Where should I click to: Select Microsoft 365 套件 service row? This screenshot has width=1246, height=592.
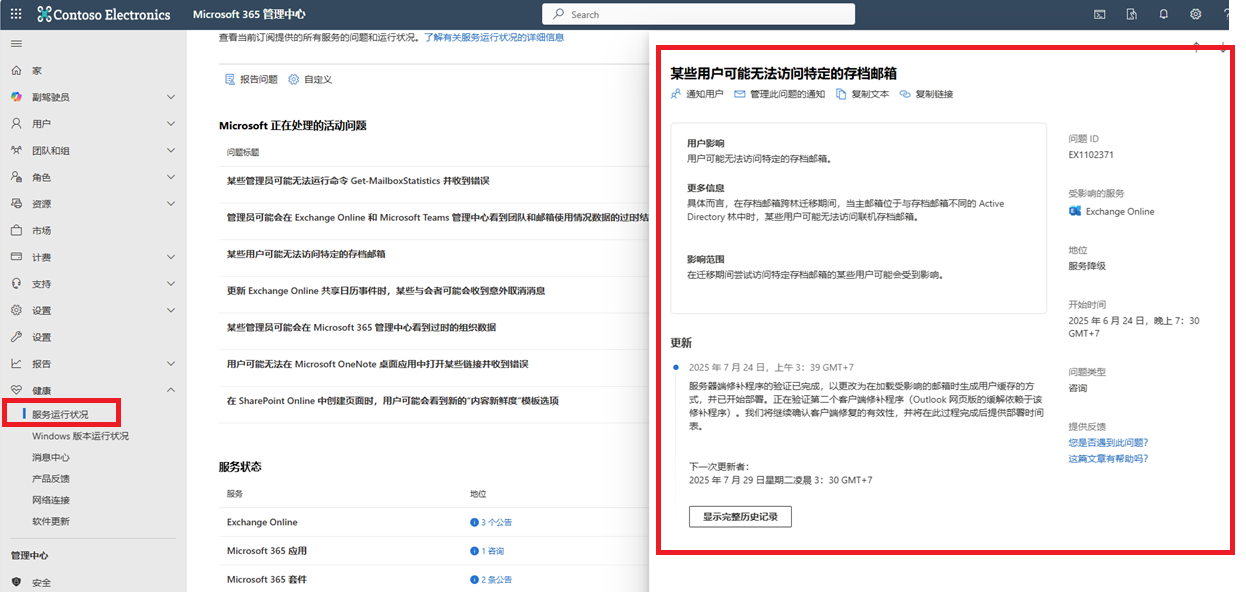coord(267,579)
